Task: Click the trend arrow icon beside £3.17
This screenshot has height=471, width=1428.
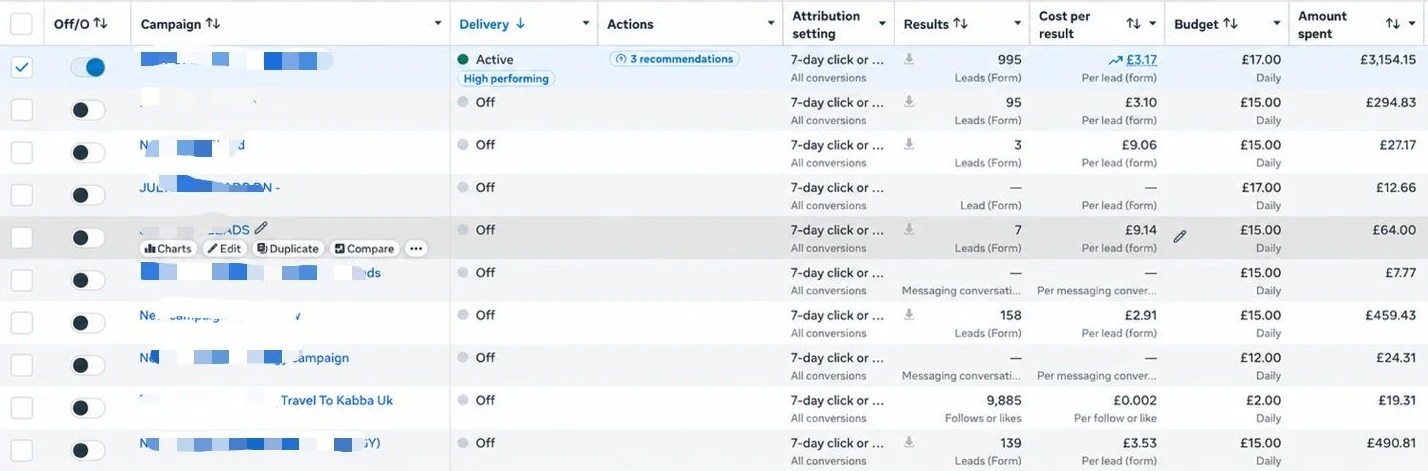Action: (x=1116, y=60)
